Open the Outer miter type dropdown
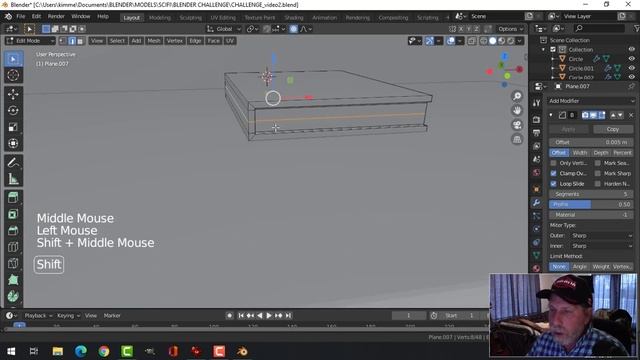Screen dimensions: 640x360 point(601,236)
